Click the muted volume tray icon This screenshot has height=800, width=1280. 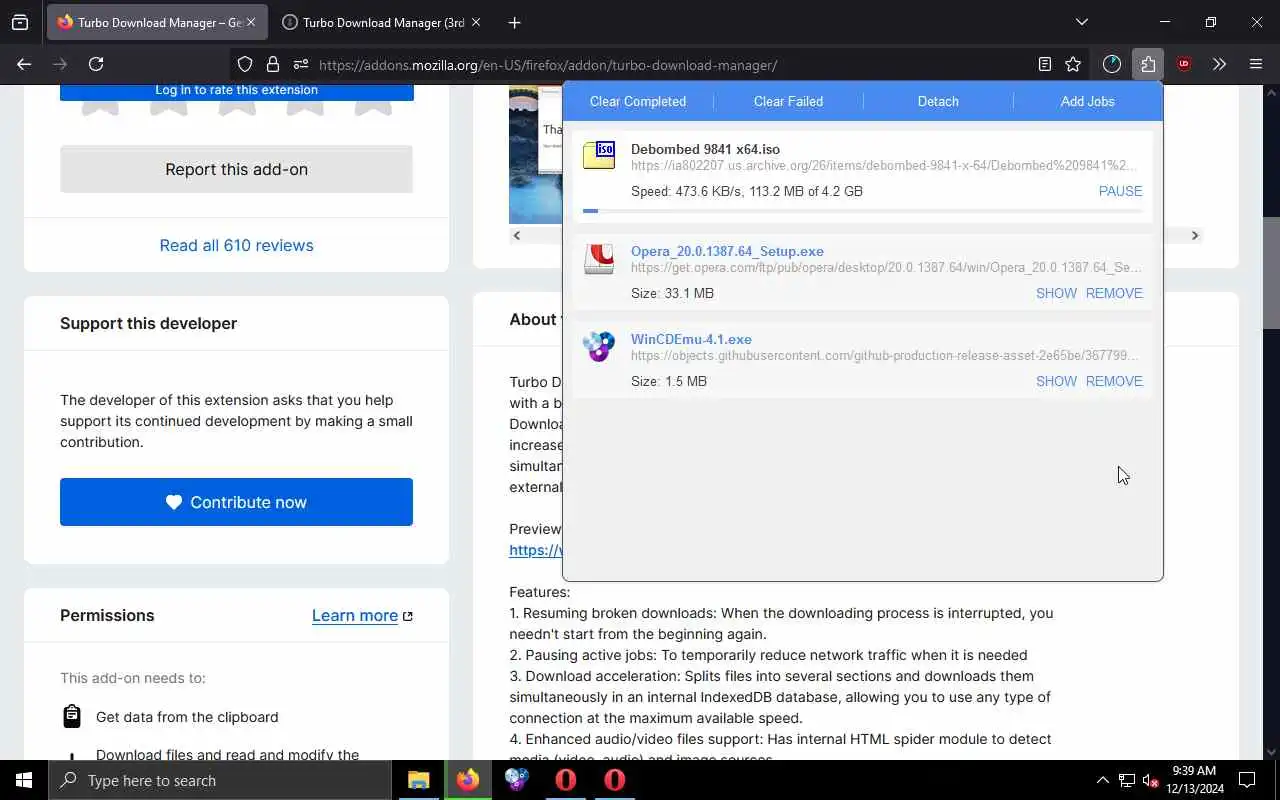1151,780
